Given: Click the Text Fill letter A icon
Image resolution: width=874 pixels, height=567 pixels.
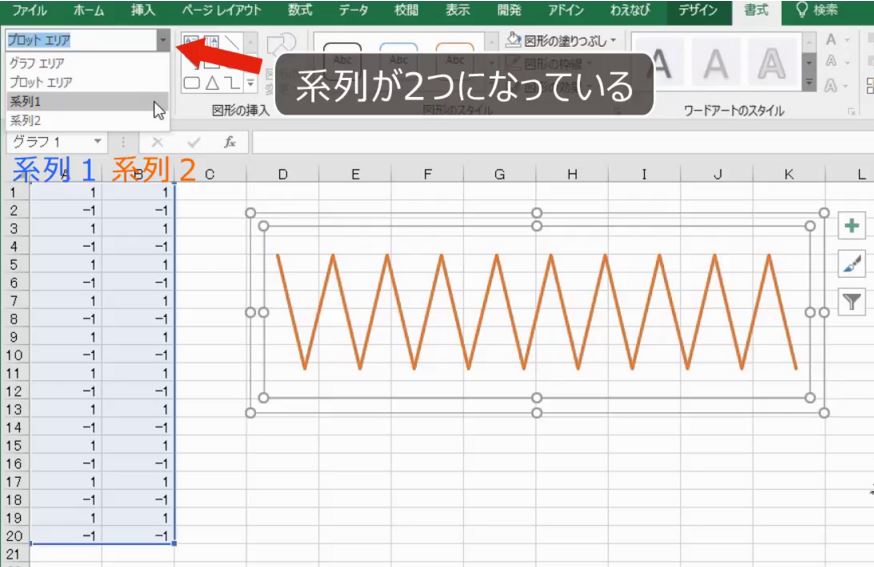Looking at the screenshot, I should click(831, 40).
